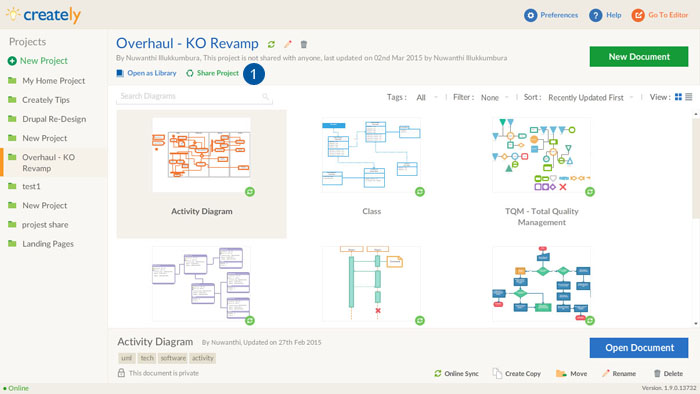Select the TQM - Total Quality Management thumbnail
Image resolution: width=700 pixels, height=394 pixels.
point(542,155)
